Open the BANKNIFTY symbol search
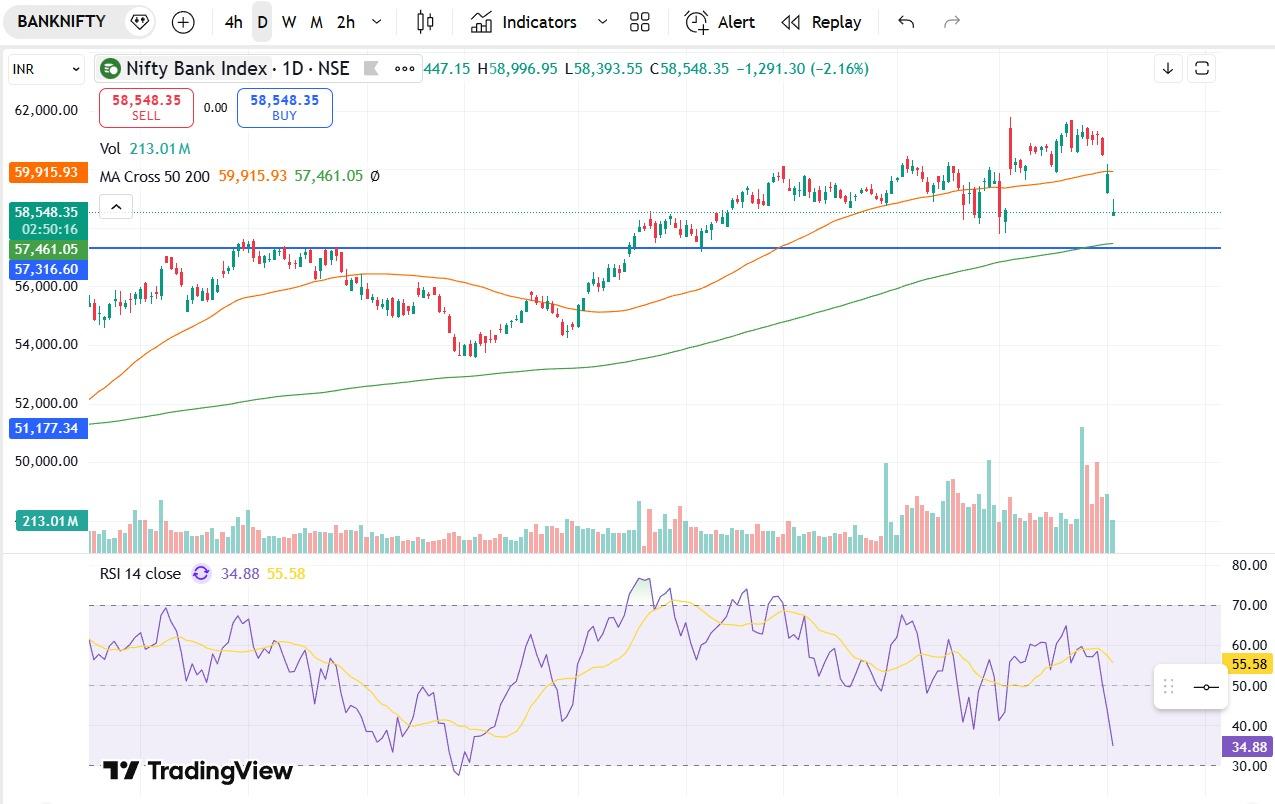Image resolution: width=1275 pixels, height=804 pixels. 61,21
